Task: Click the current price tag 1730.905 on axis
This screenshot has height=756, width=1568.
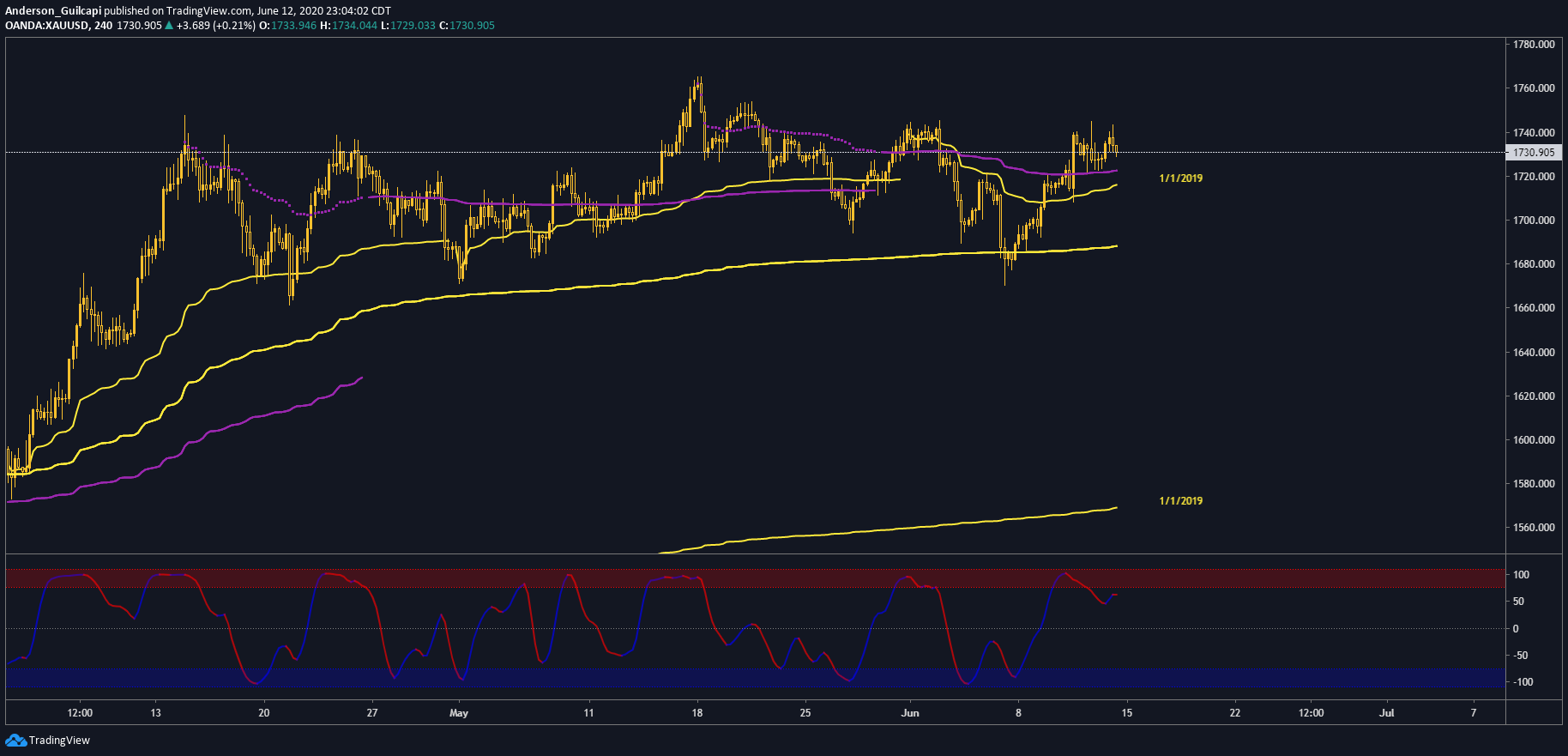Action: point(1534,153)
